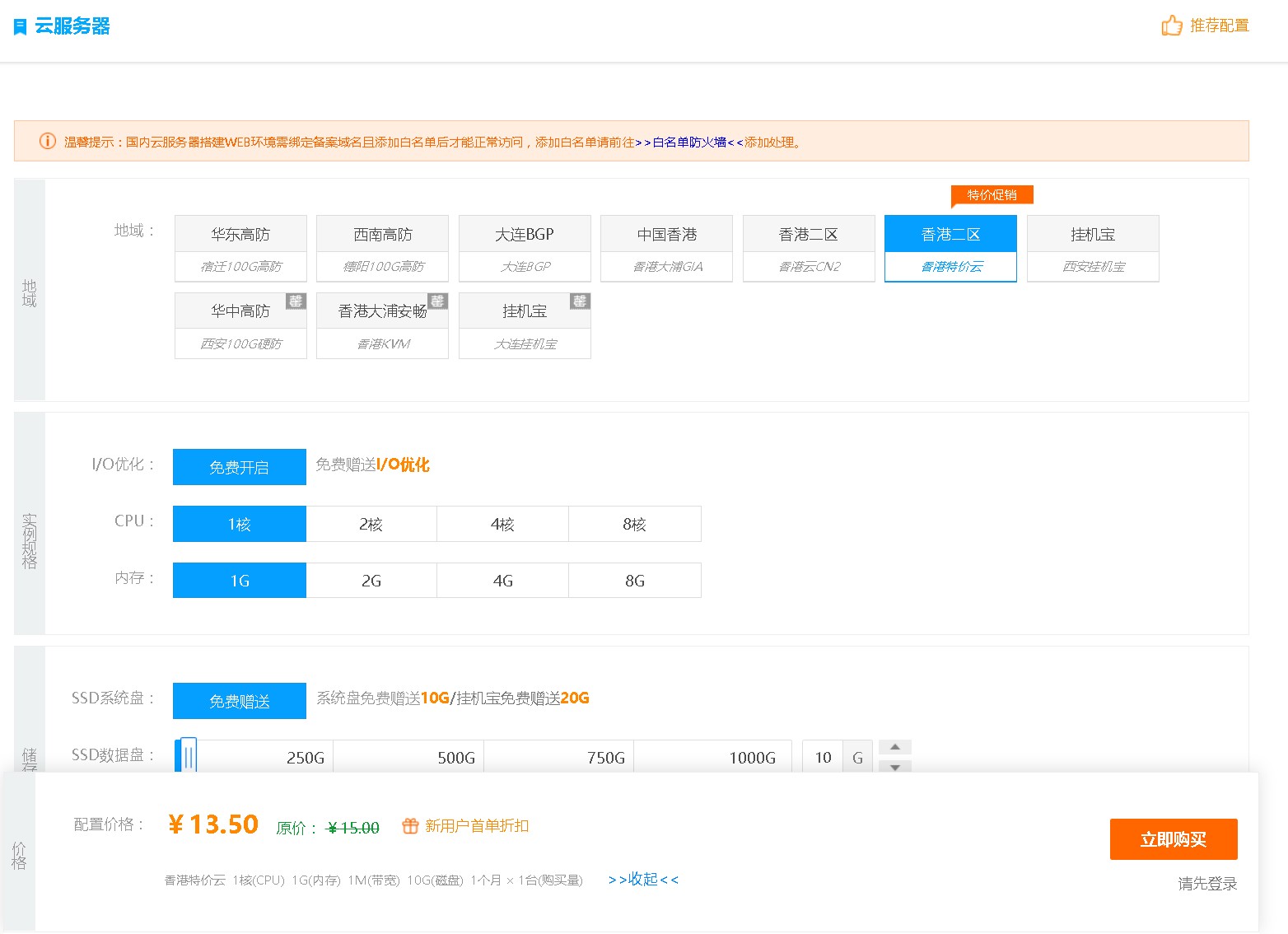Image resolution: width=1288 pixels, height=934 pixels.
Task: Choose 8核 CPU option
Action: pyautogui.click(x=635, y=524)
